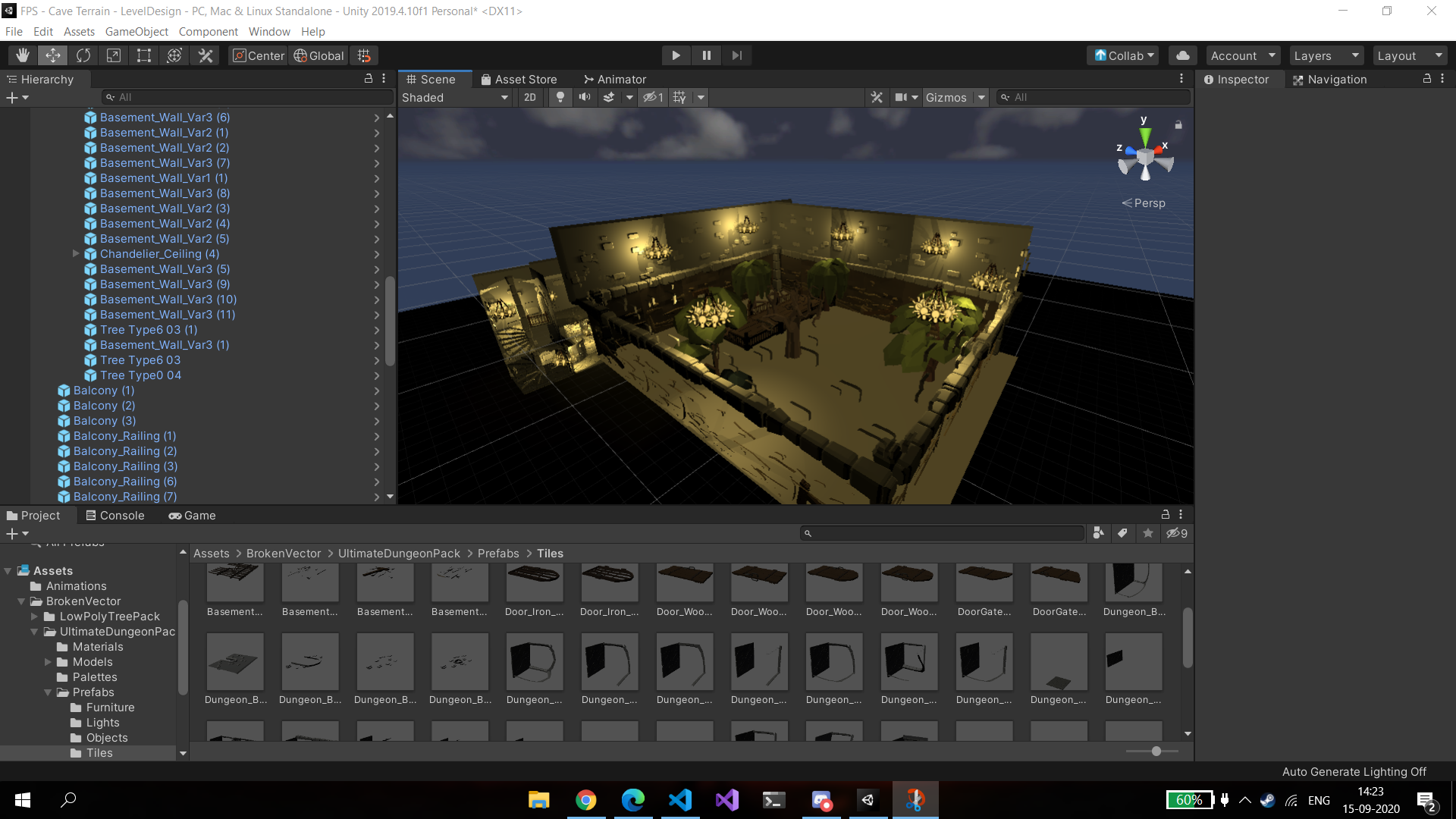Click the custom editor tools icon
The image size is (1456, 819).
pyautogui.click(x=206, y=55)
